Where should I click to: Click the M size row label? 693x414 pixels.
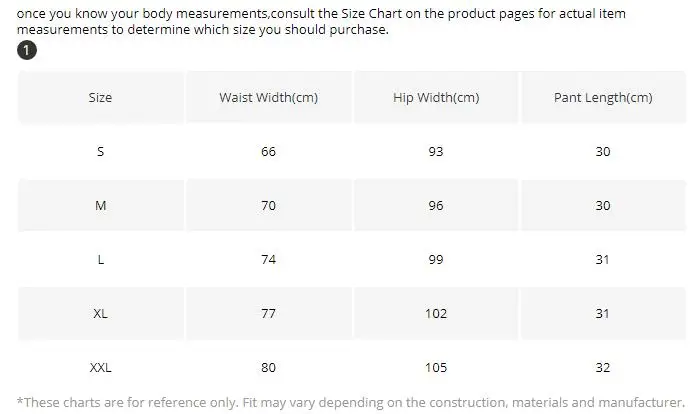[x=101, y=205]
